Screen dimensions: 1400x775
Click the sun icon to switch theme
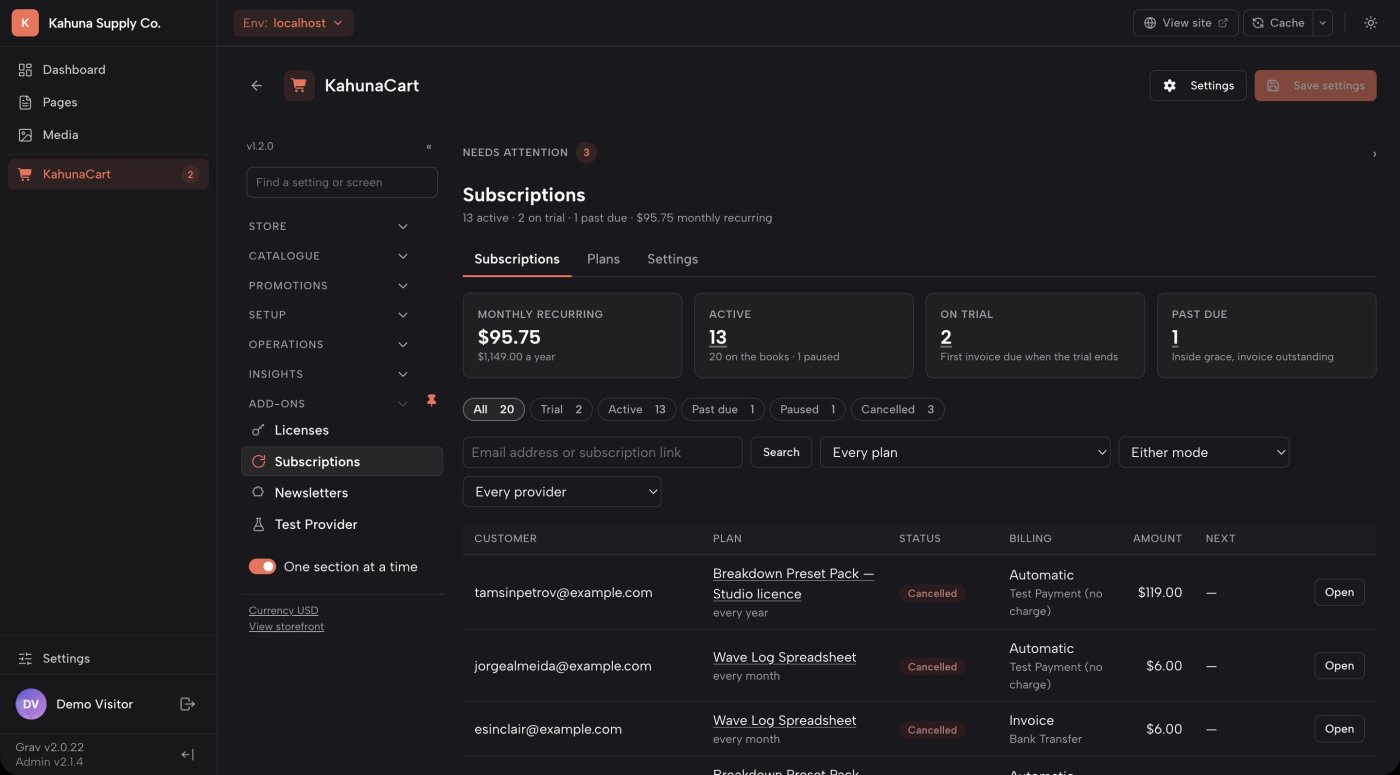pos(1370,23)
